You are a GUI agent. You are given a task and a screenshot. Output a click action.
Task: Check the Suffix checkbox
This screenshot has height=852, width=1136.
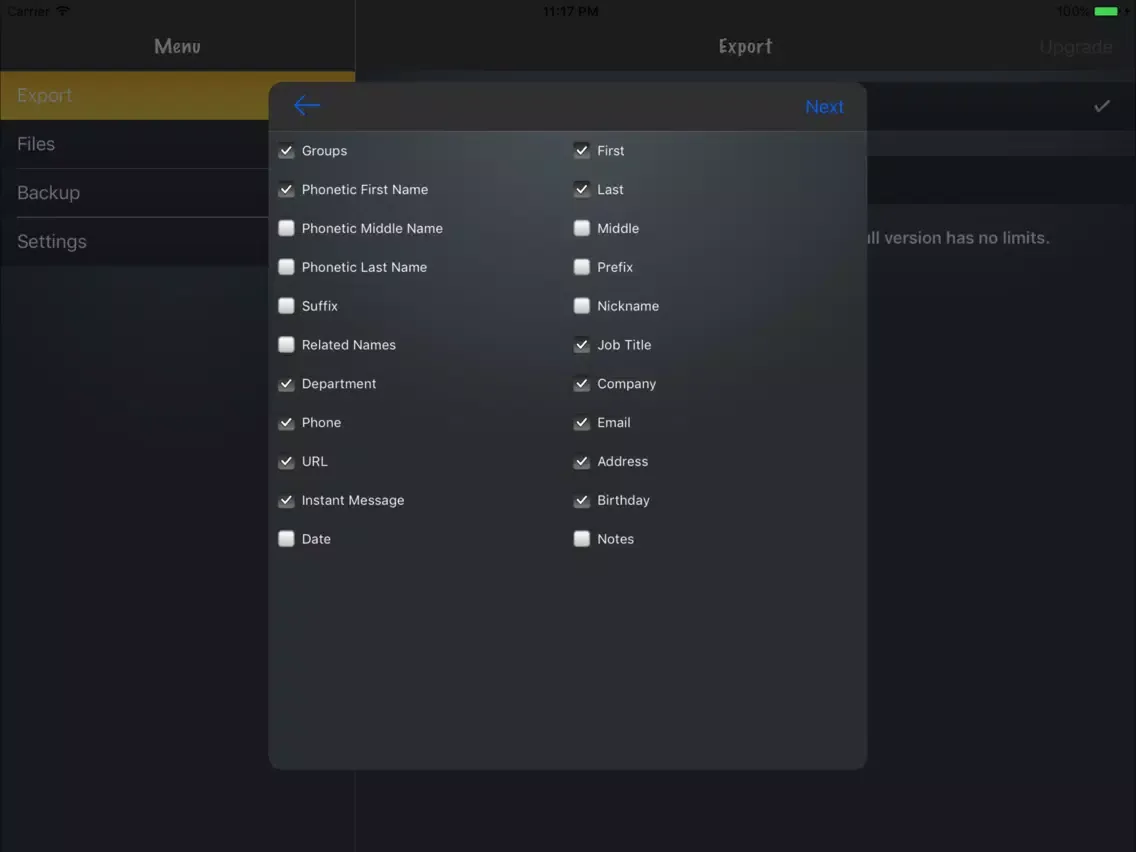pyautogui.click(x=286, y=306)
